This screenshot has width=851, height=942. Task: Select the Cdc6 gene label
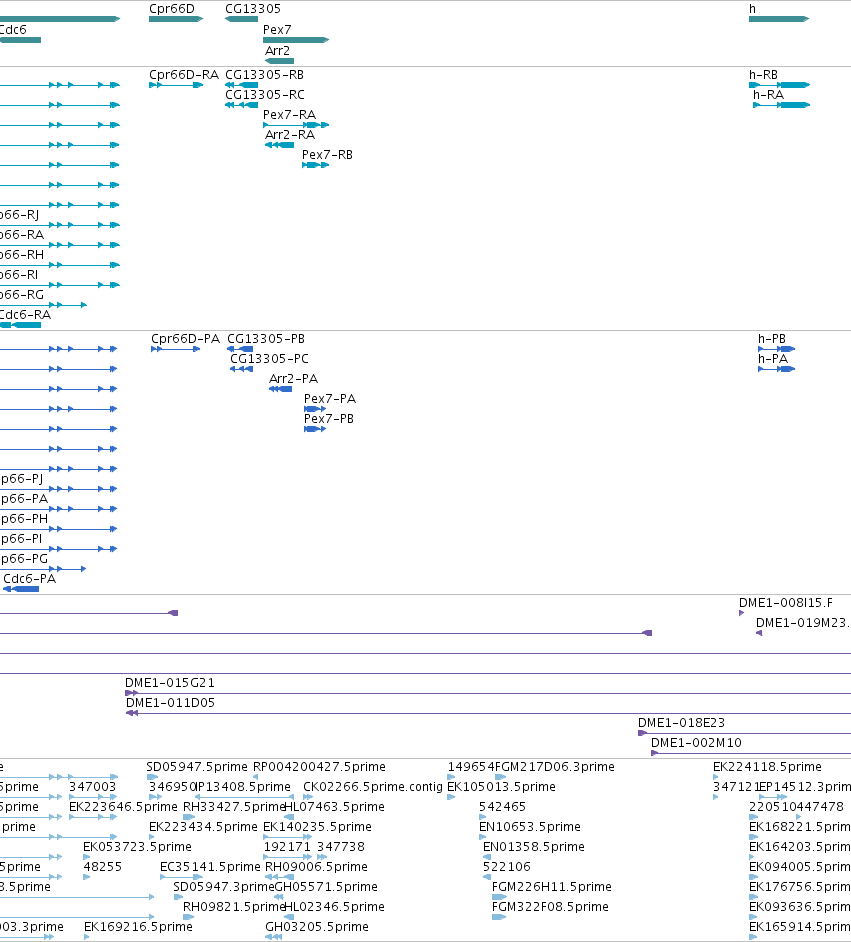(13, 29)
